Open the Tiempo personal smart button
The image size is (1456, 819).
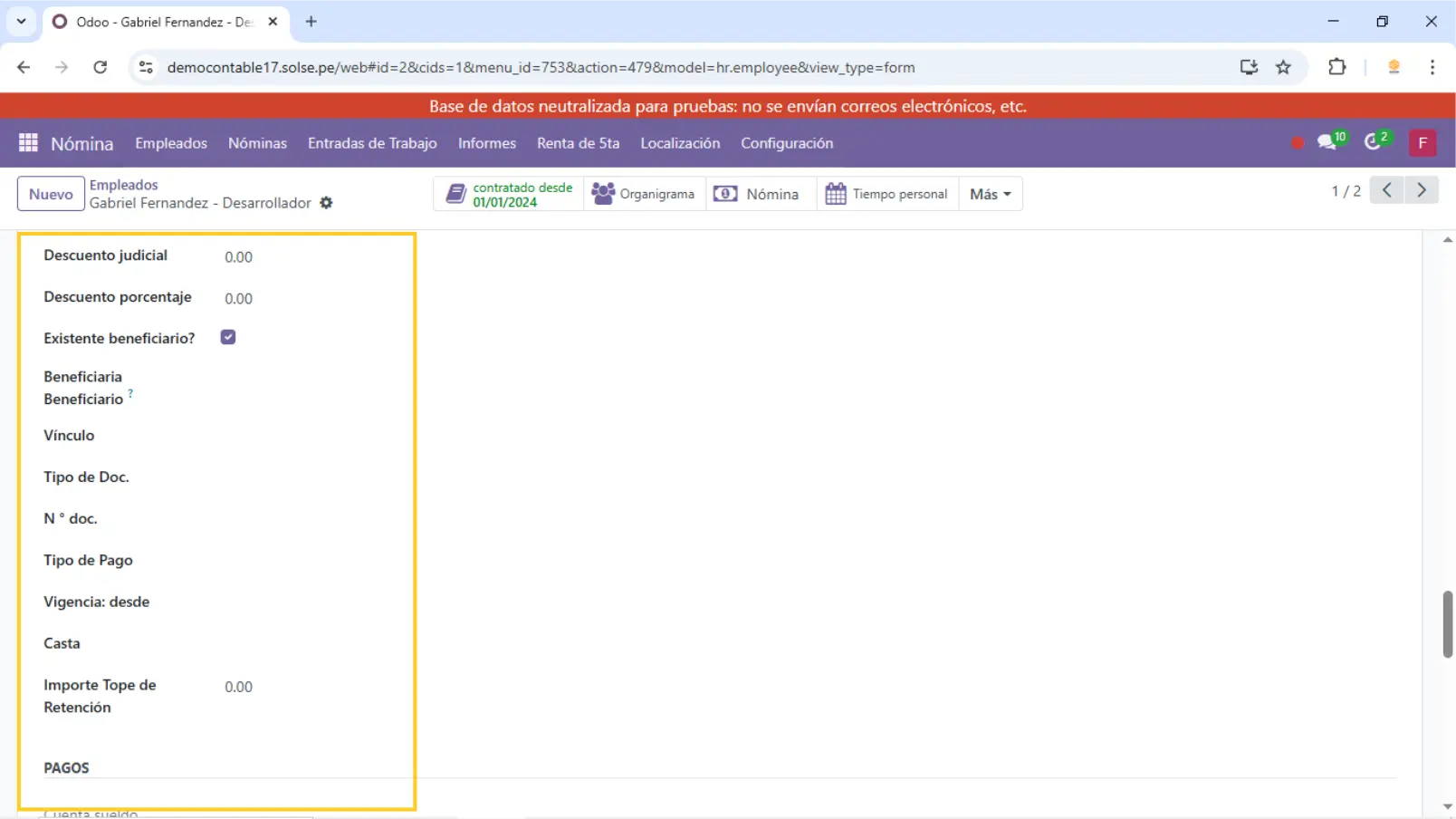[x=886, y=194]
